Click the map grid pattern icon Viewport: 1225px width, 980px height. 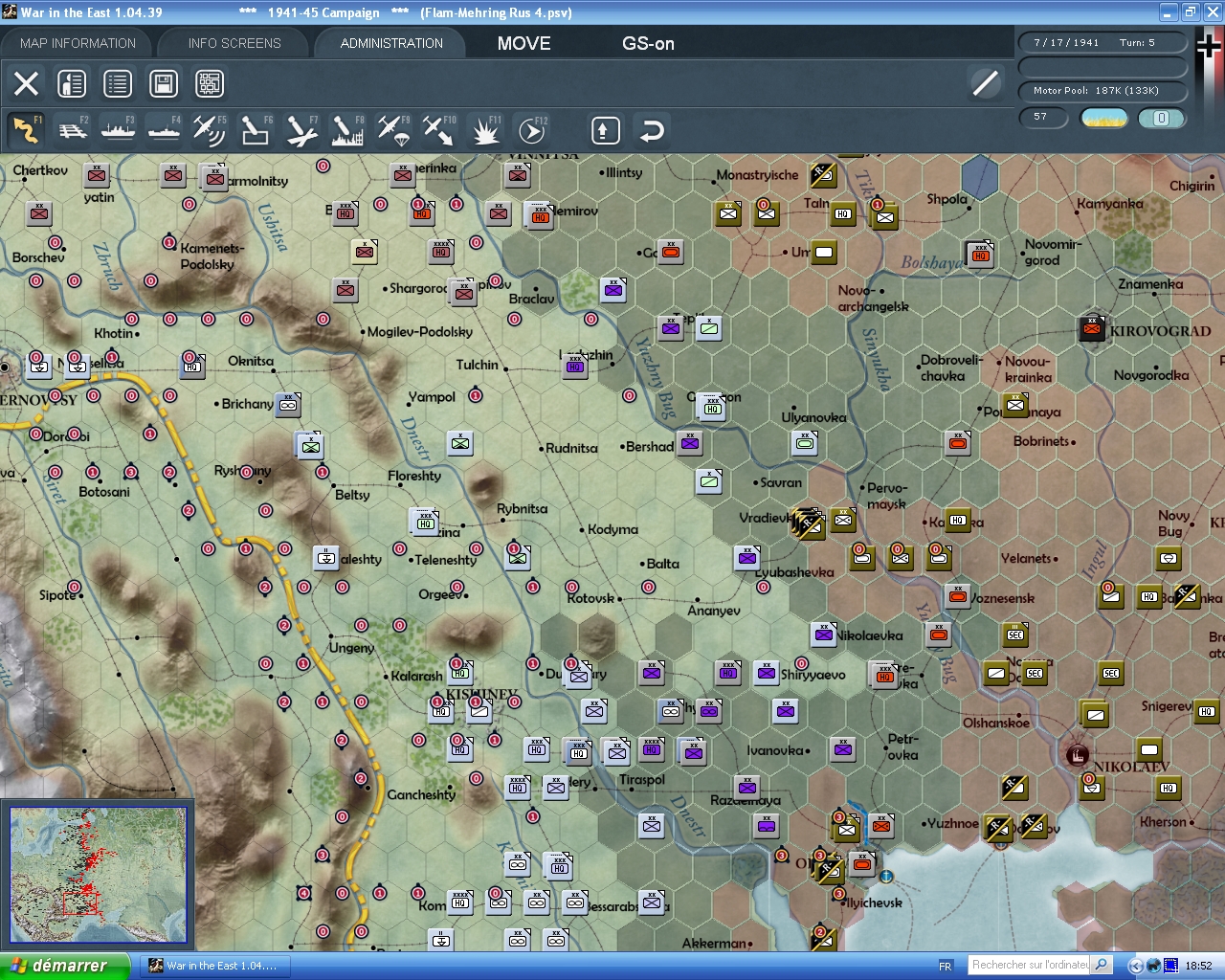(210, 83)
